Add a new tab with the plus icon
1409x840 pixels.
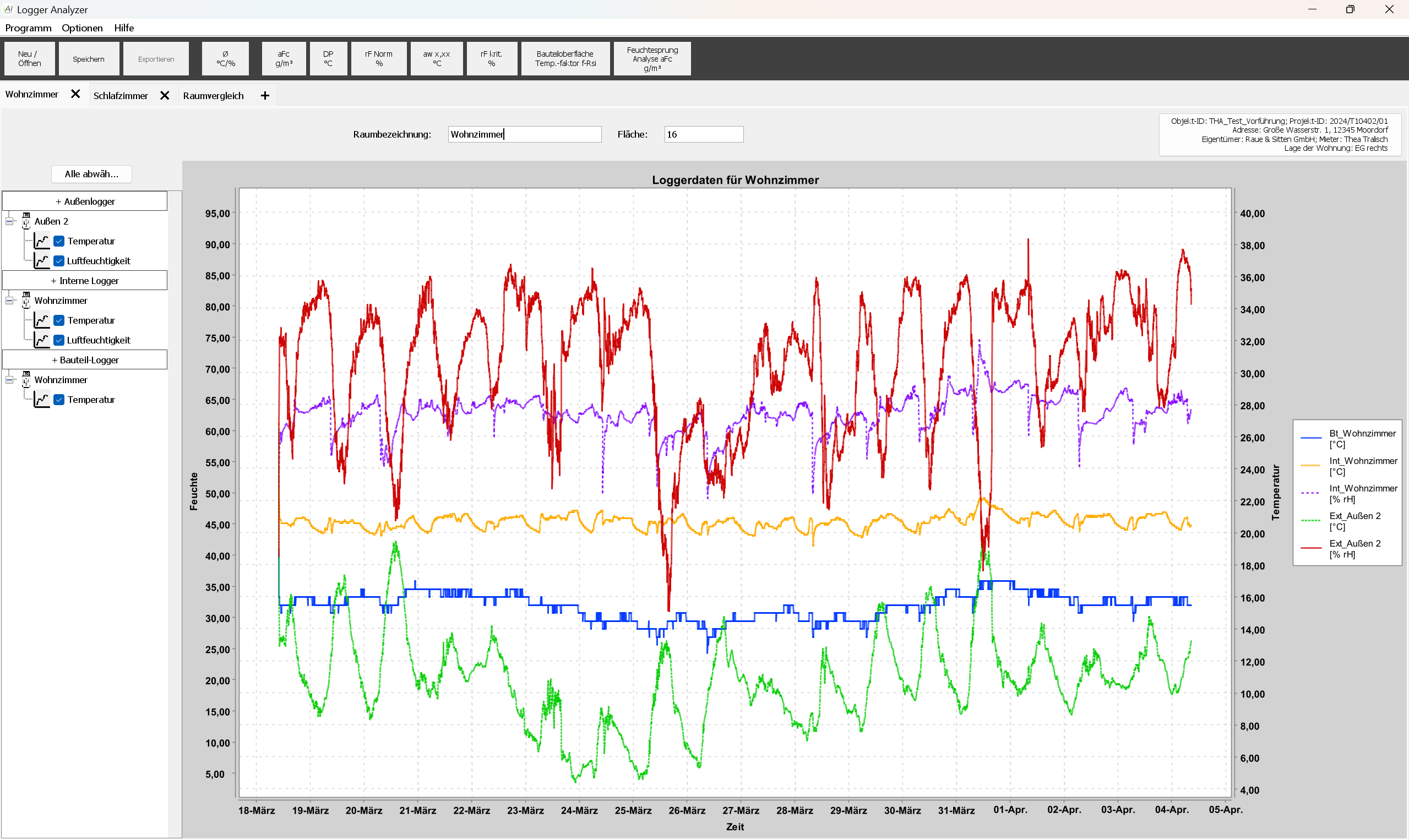[265, 96]
